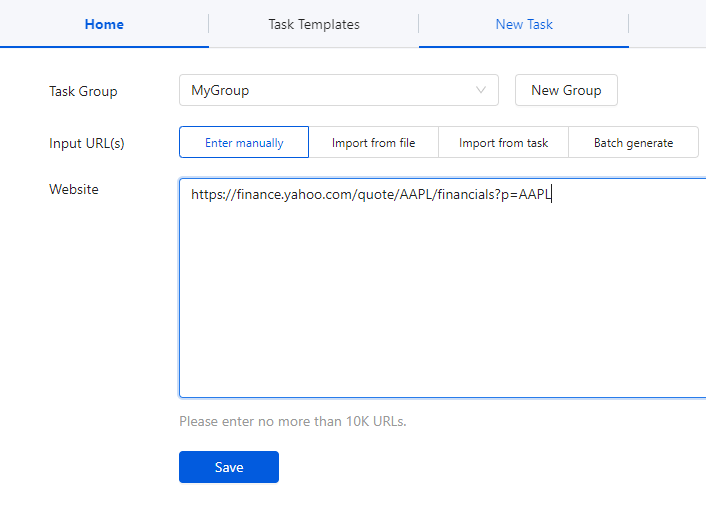This screenshot has height=505, width=706.
Task: Open the Home tab
Action: click(104, 24)
